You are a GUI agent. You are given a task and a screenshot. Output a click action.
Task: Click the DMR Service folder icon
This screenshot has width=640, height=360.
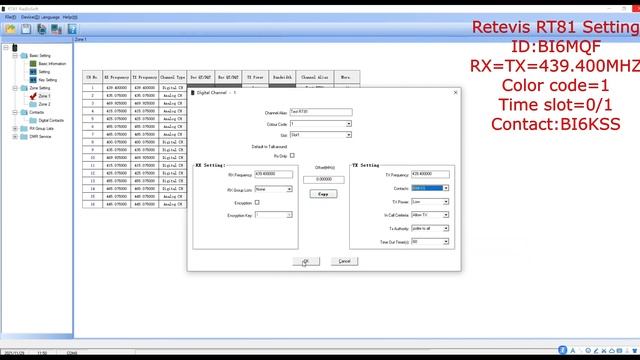(x=24, y=137)
